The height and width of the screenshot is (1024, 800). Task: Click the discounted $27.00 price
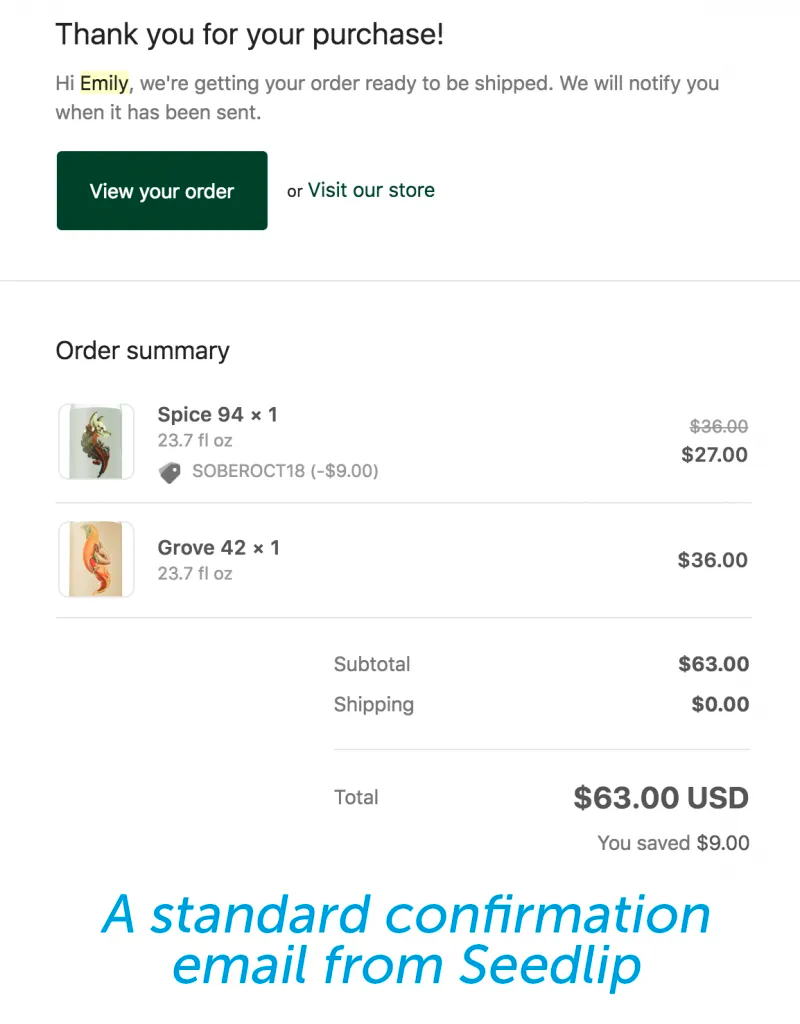(x=714, y=454)
